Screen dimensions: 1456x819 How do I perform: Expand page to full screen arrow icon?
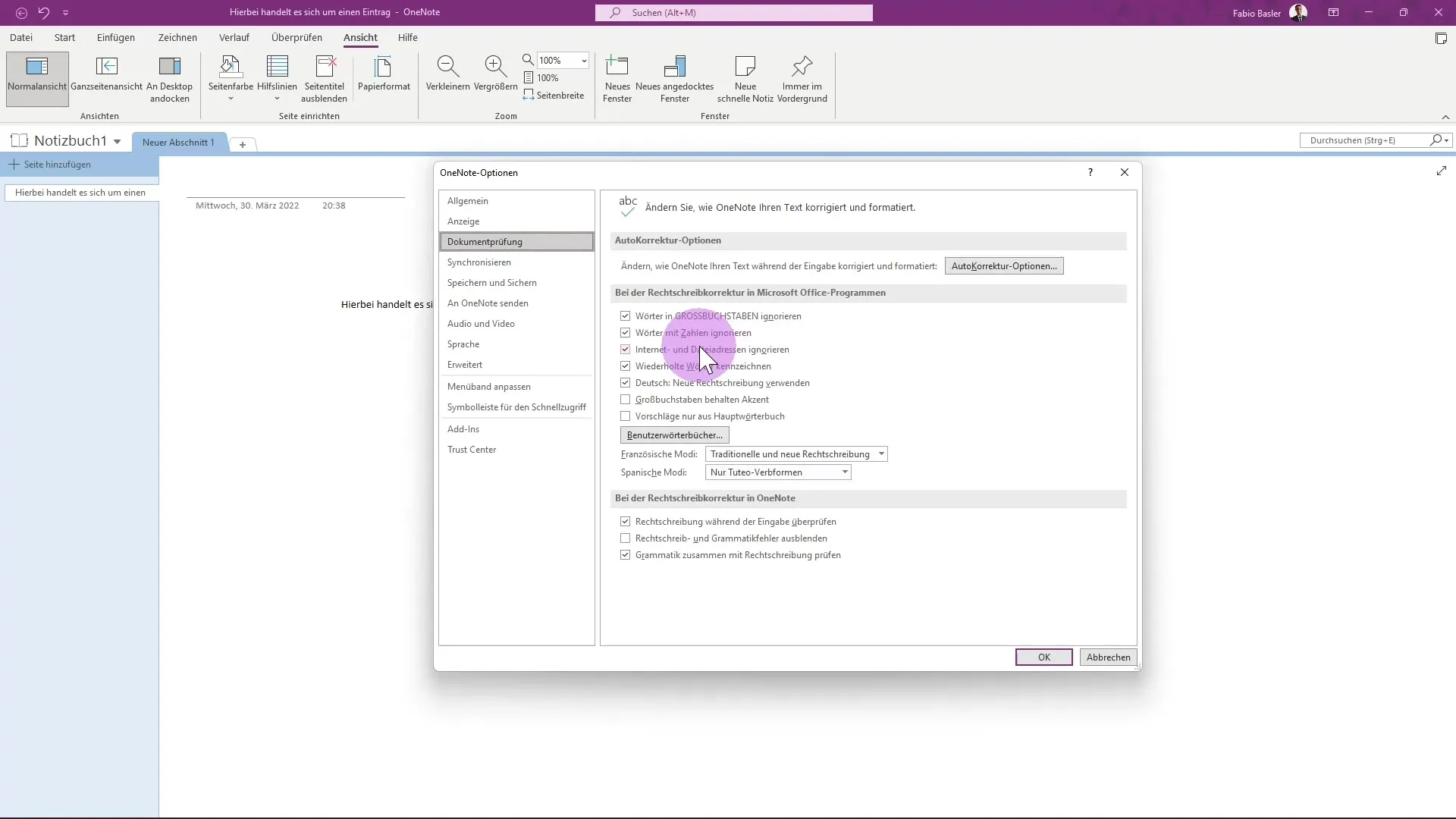[x=1441, y=171]
